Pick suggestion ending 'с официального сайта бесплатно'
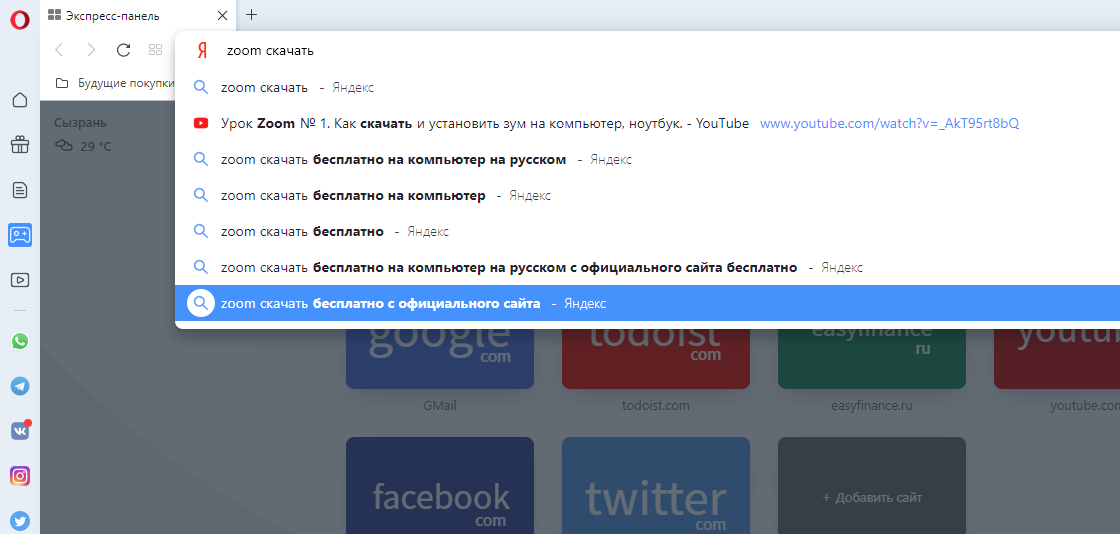 coord(647,268)
